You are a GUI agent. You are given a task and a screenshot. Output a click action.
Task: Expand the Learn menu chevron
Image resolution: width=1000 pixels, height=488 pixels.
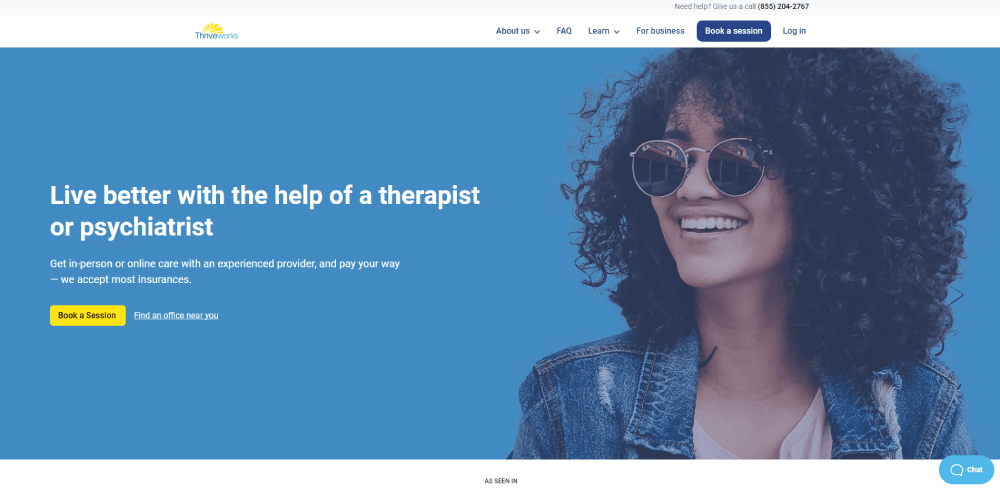617,32
